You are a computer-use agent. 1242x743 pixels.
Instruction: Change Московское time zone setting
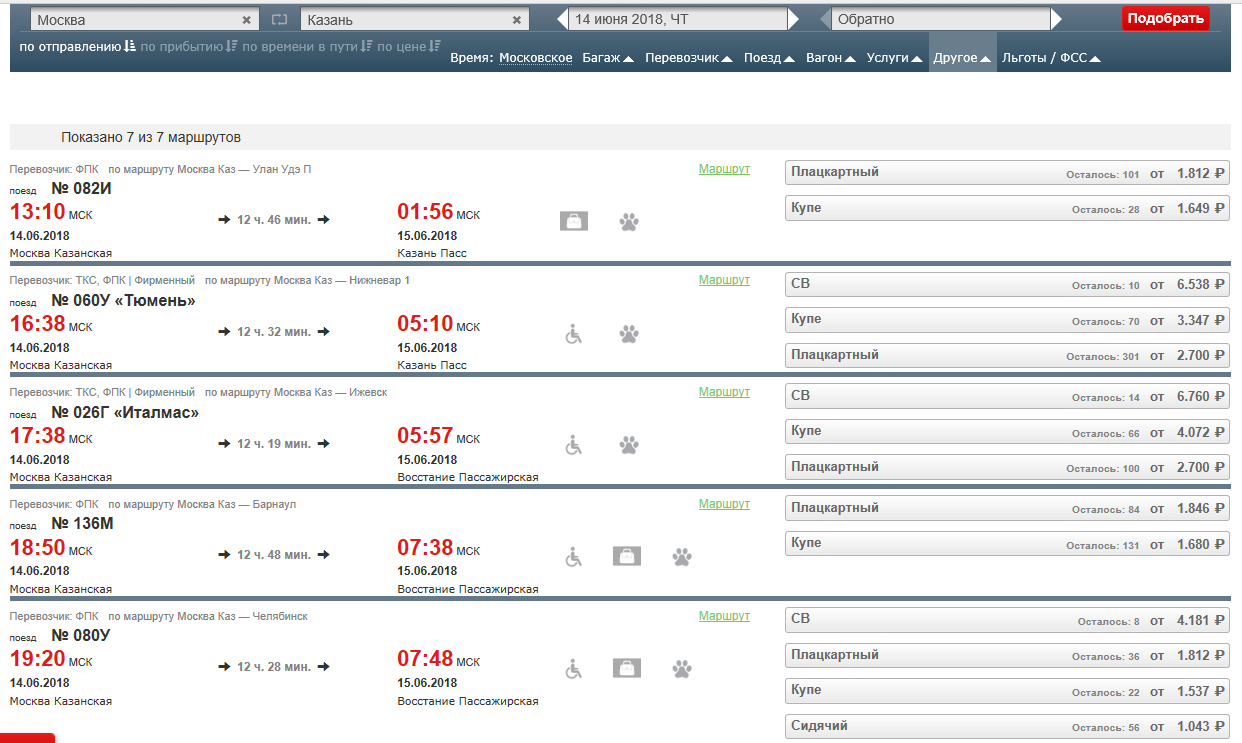point(536,58)
